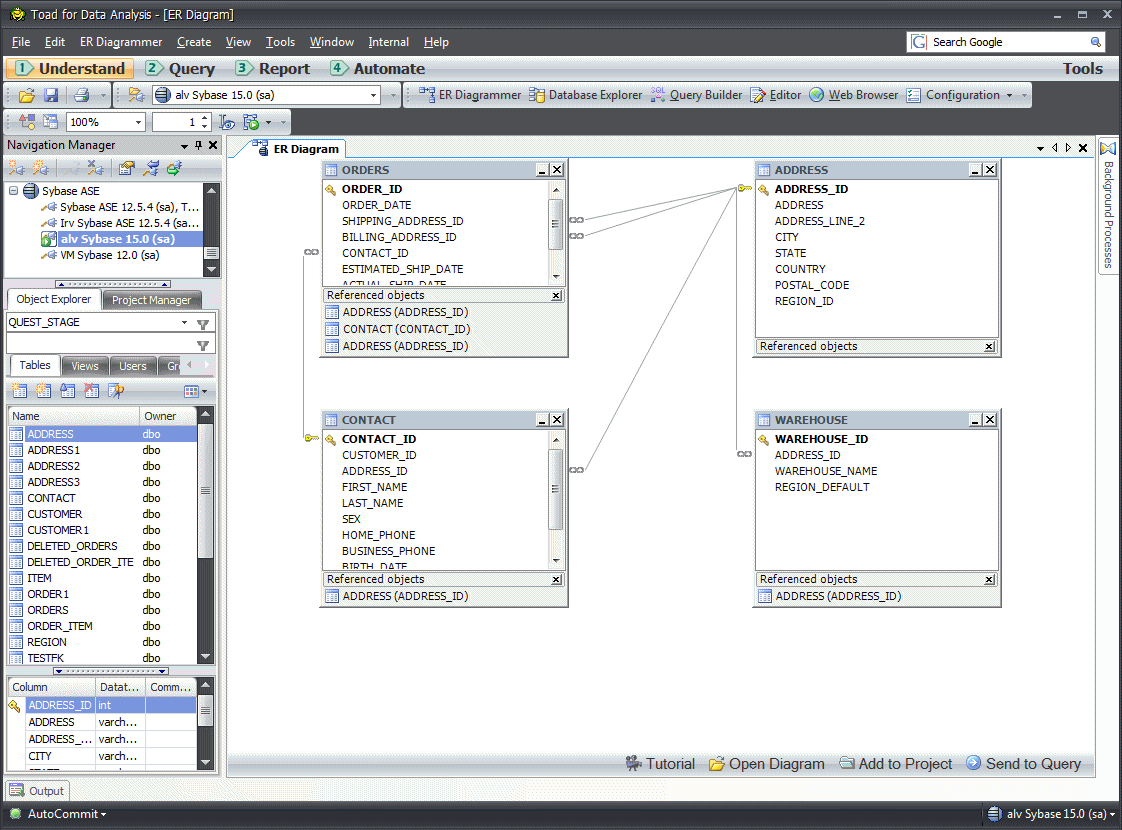Open the Web Browser tool

click(x=853, y=95)
